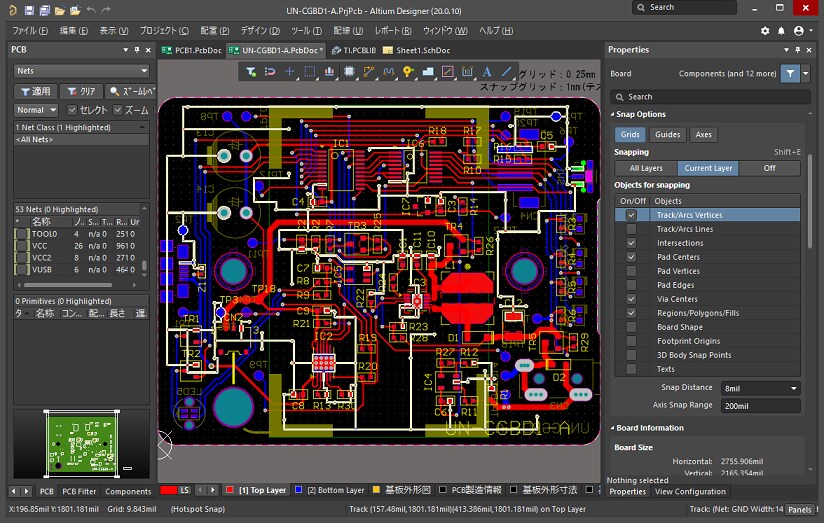Pick the dimension tool icon
Image resolution: width=824 pixels, height=523 pixels.
coord(467,71)
